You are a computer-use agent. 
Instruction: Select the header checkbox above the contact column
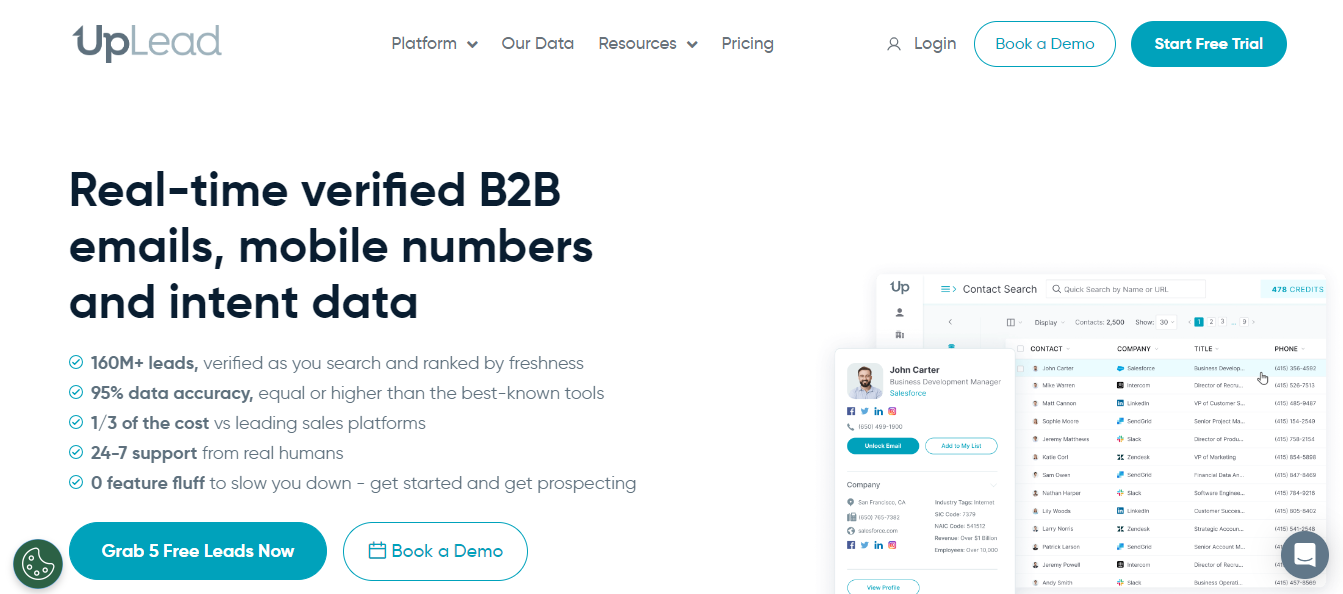(1020, 348)
